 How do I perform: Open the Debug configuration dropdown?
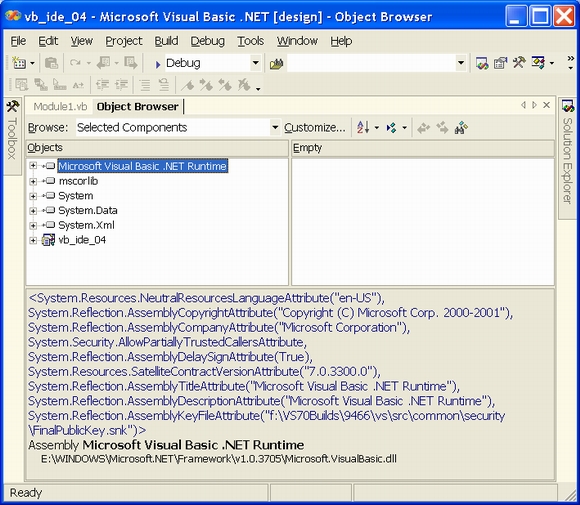tap(255, 63)
